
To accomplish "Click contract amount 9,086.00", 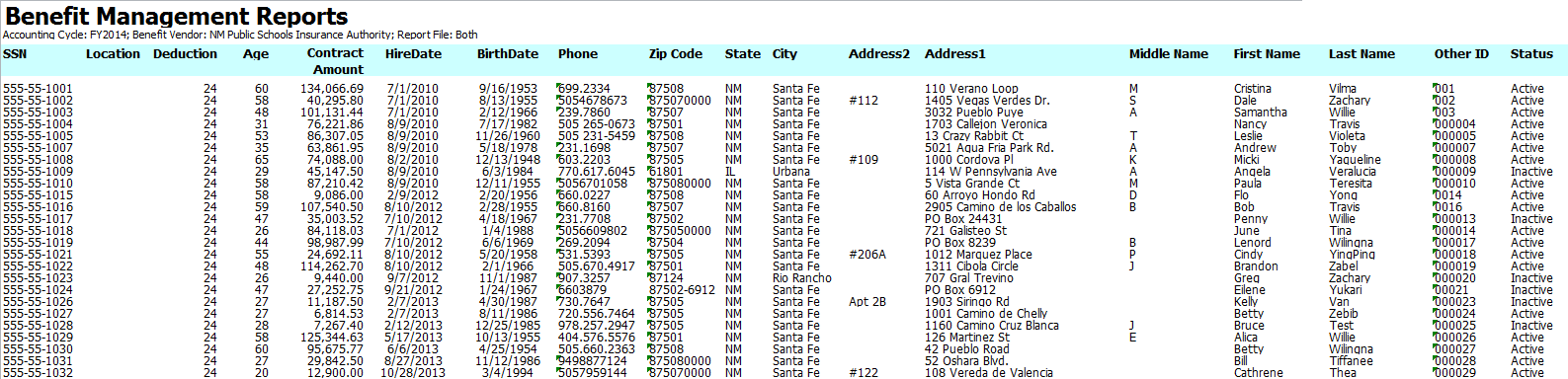I will pyautogui.click(x=338, y=195).
